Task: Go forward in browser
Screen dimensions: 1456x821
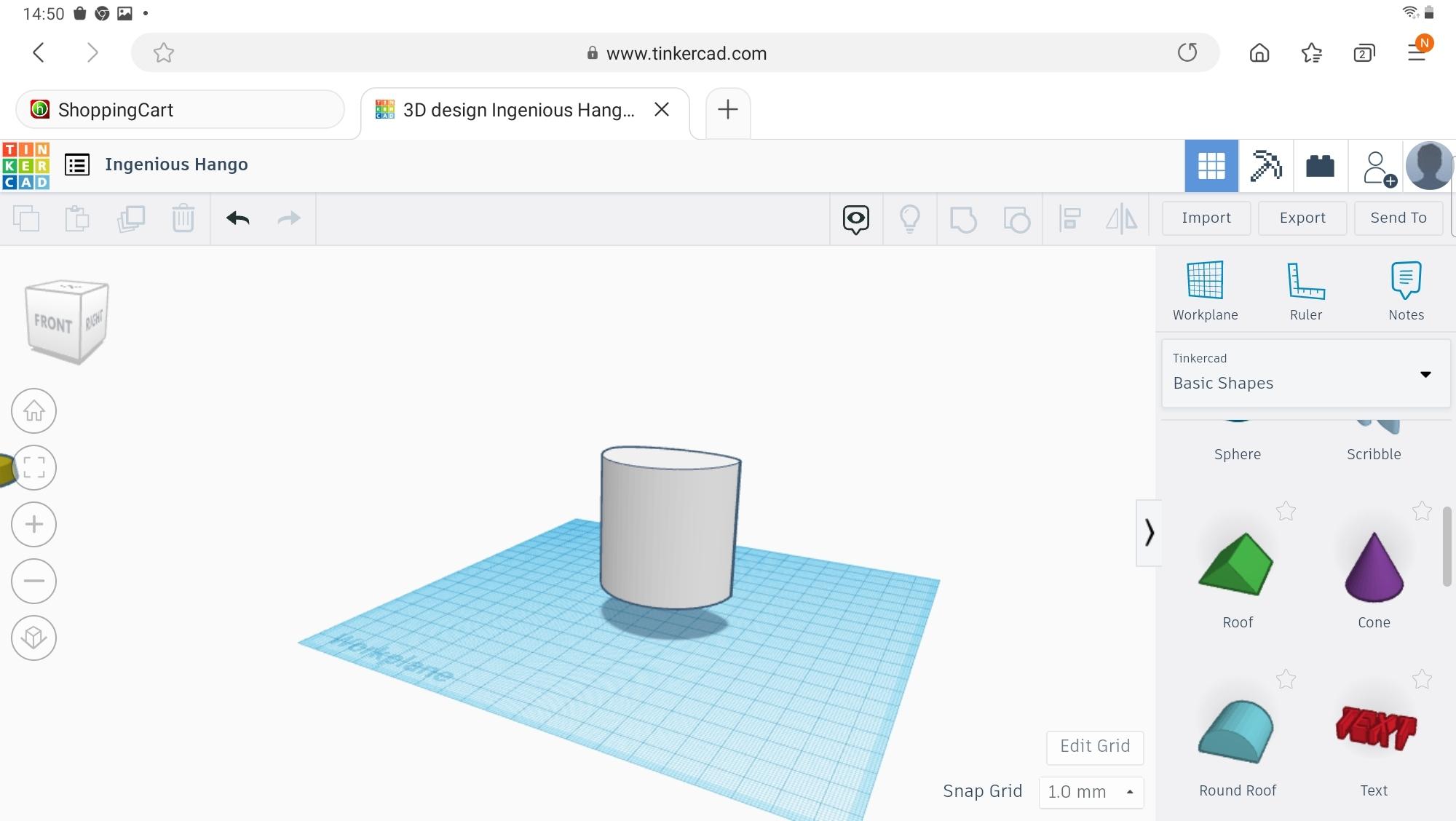Action: (92, 52)
